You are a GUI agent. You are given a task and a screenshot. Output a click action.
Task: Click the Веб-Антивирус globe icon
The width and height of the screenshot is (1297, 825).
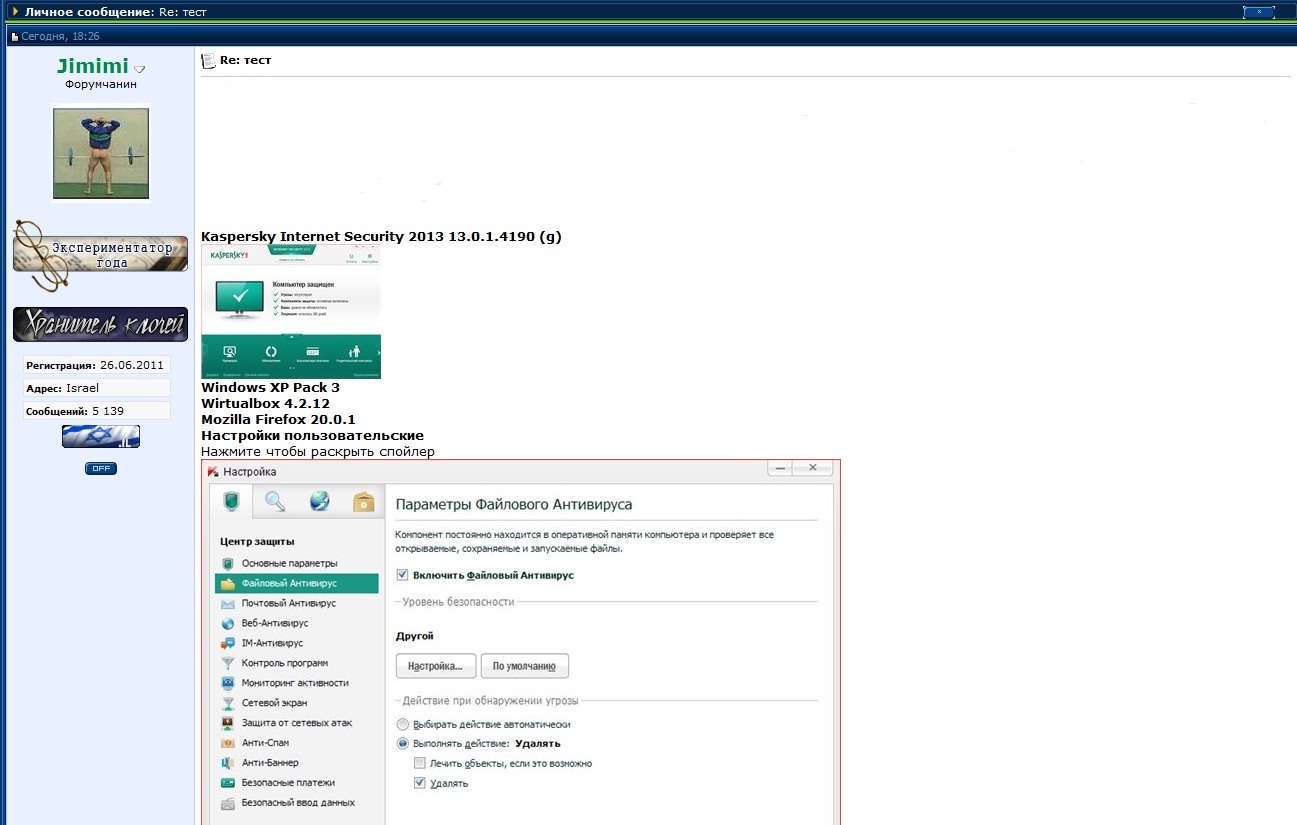pyautogui.click(x=227, y=624)
